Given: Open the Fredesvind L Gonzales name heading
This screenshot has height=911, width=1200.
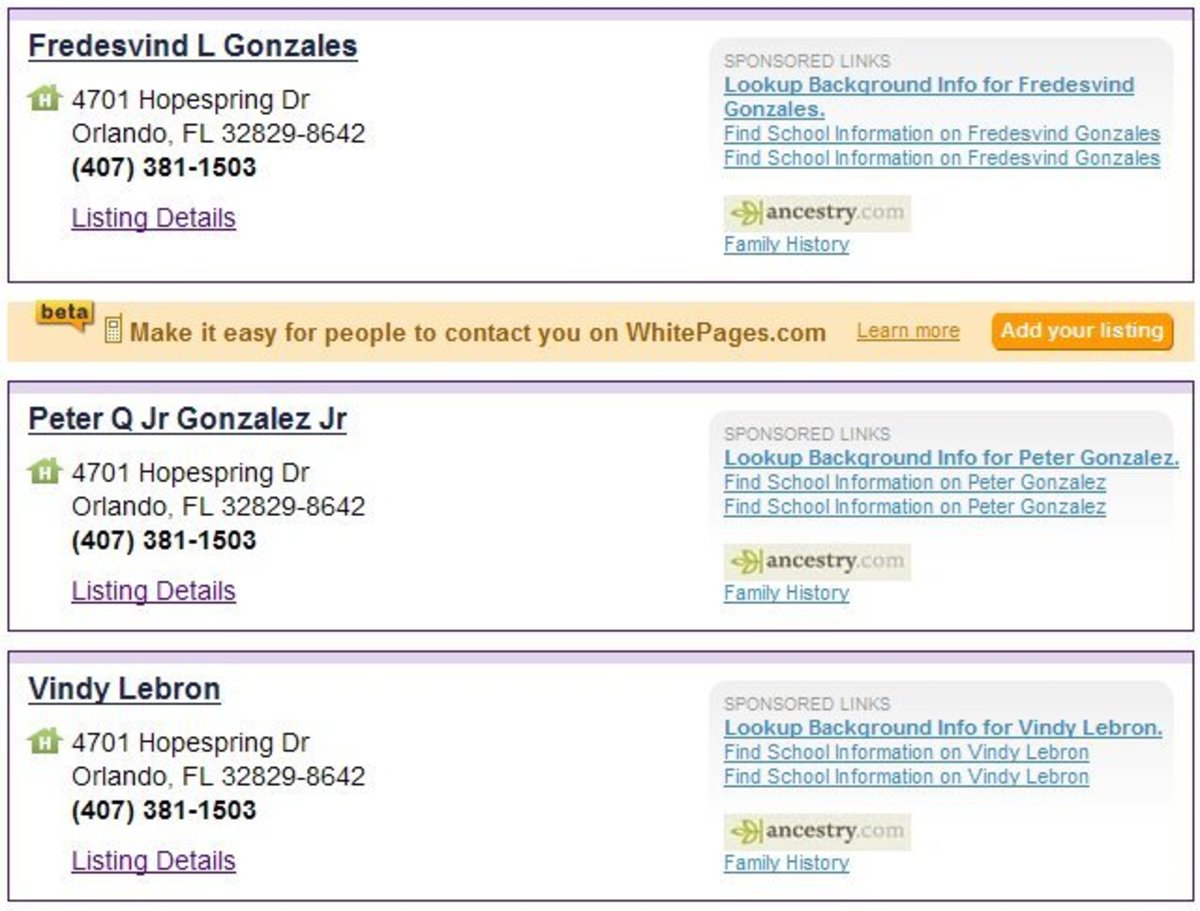Looking at the screenshot, I should tap(193, 46).
